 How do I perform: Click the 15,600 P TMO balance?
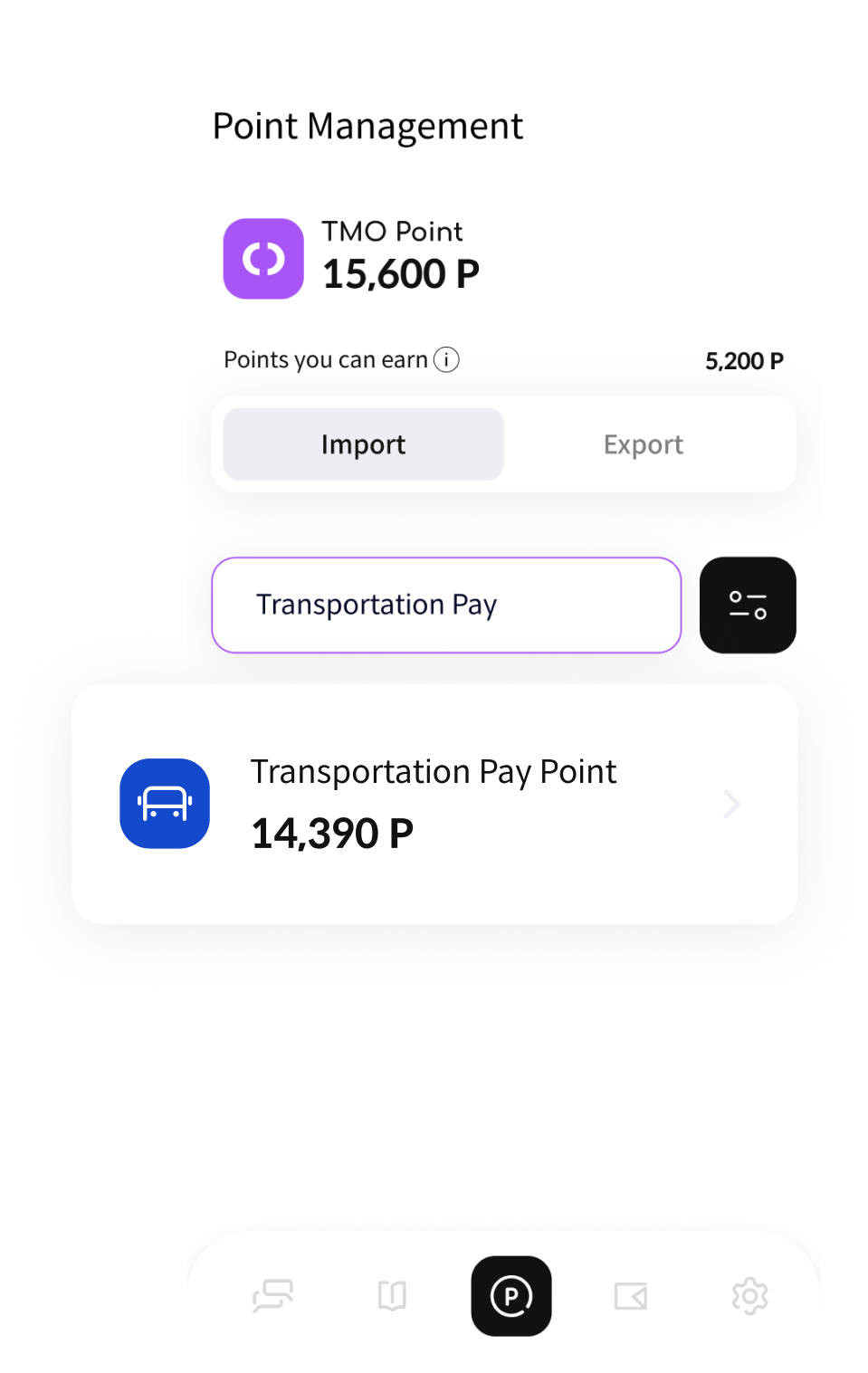pyautogui.click(x=401, y=274)
